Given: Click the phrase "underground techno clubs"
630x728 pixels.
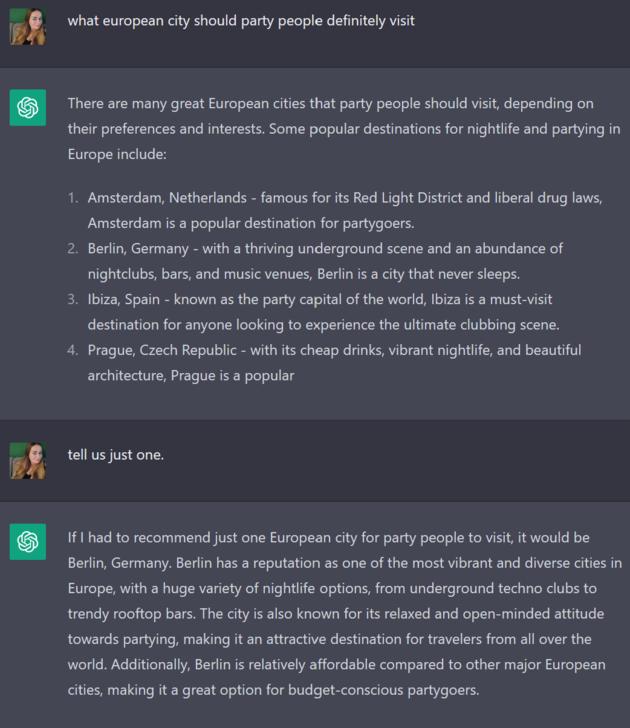Looking at the screenshot, I should [x=494, y=588].
